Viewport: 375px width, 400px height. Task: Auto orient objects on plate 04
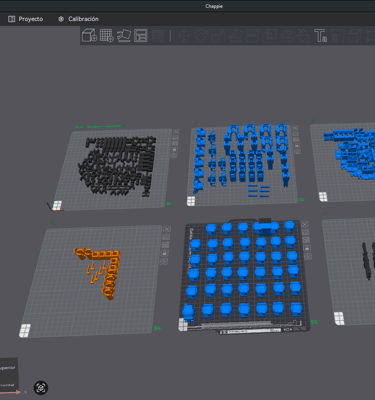[166, 237]
